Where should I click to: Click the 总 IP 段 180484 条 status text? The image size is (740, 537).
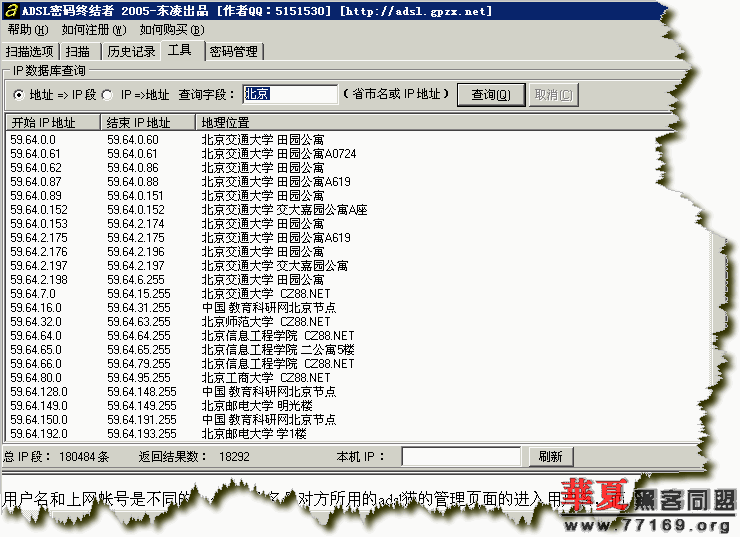click(x=56, y=457)
